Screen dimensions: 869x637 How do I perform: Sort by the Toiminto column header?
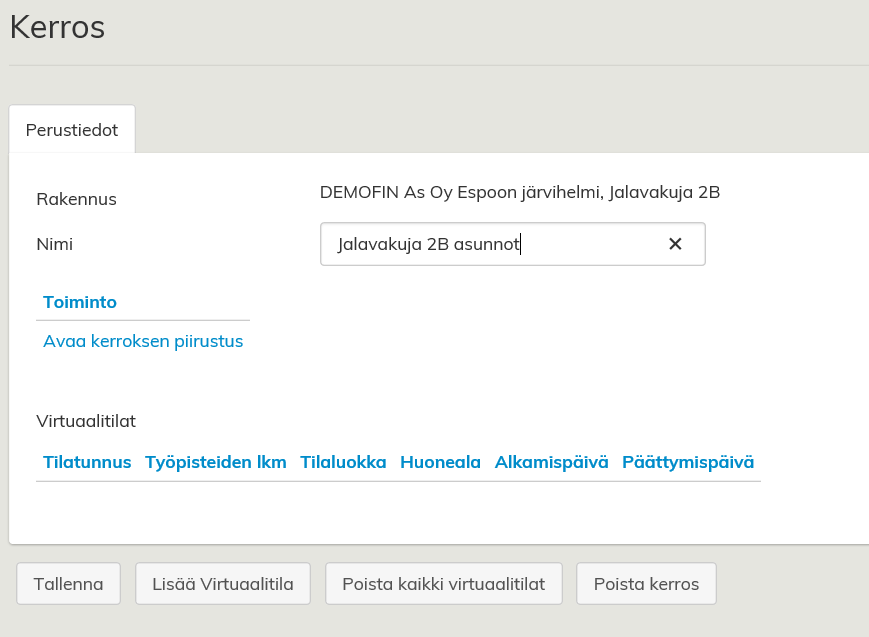80,302
